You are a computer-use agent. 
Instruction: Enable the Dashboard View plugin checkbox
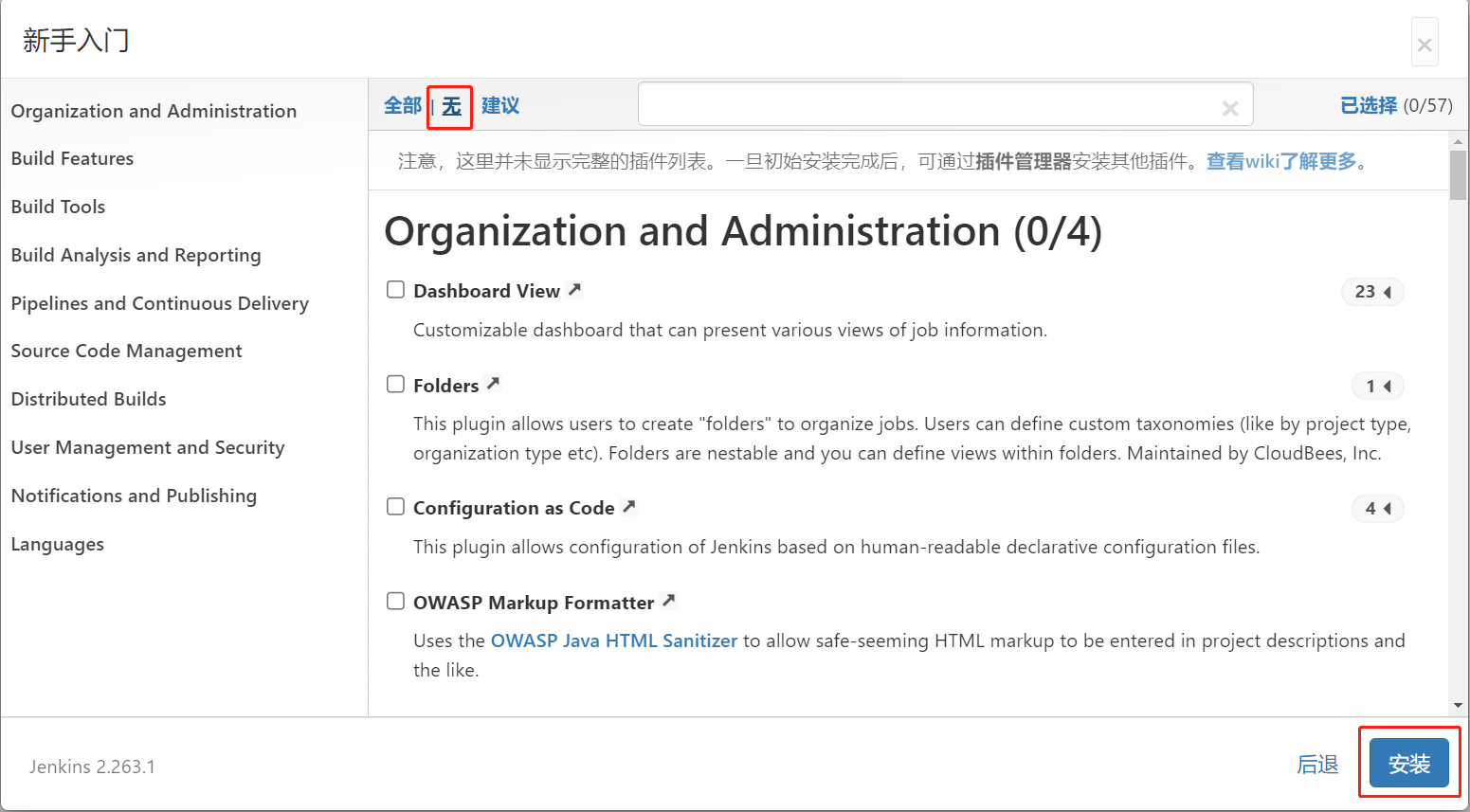click(x=395, y=290)
